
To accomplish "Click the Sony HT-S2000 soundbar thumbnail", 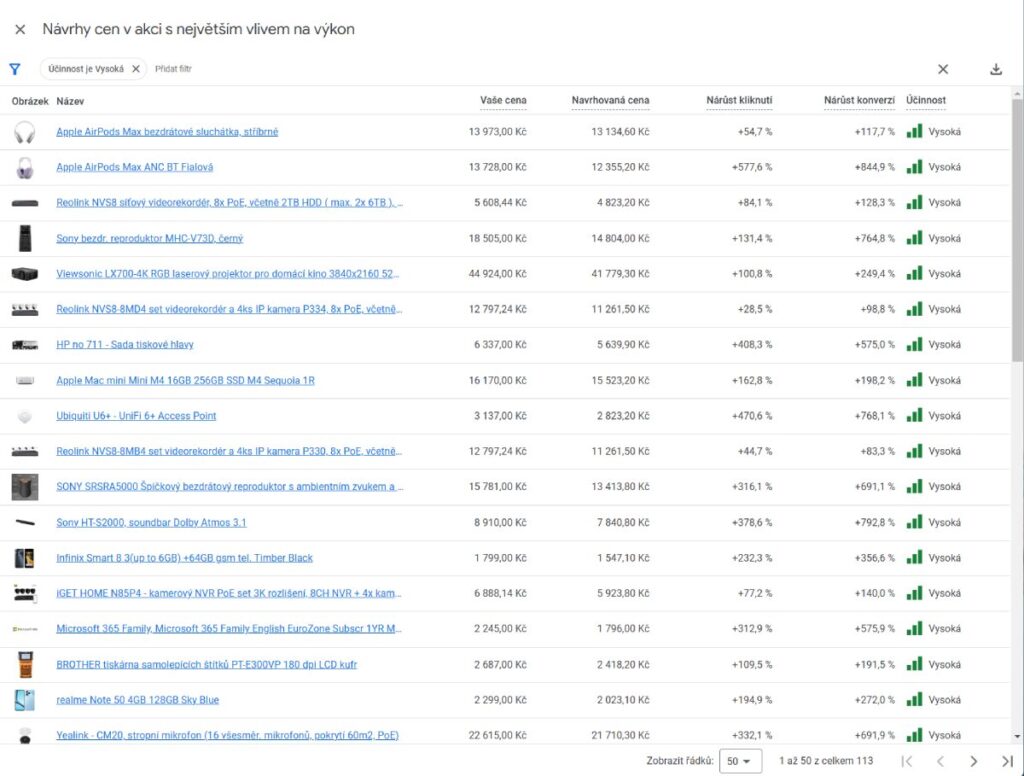I will point(25,522).
